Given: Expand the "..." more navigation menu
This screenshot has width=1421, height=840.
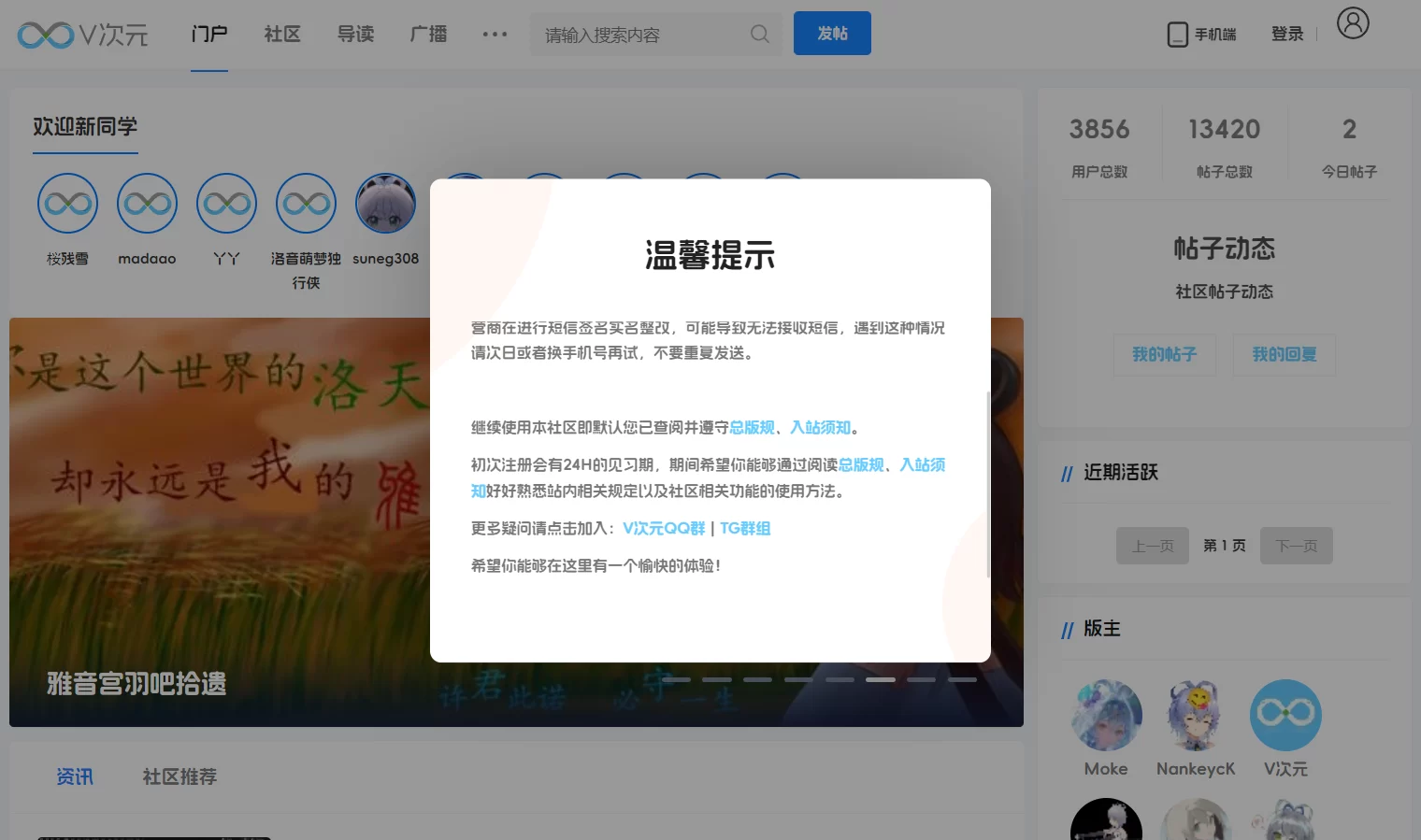Looking at the screenshot, I should coord(495,34).
